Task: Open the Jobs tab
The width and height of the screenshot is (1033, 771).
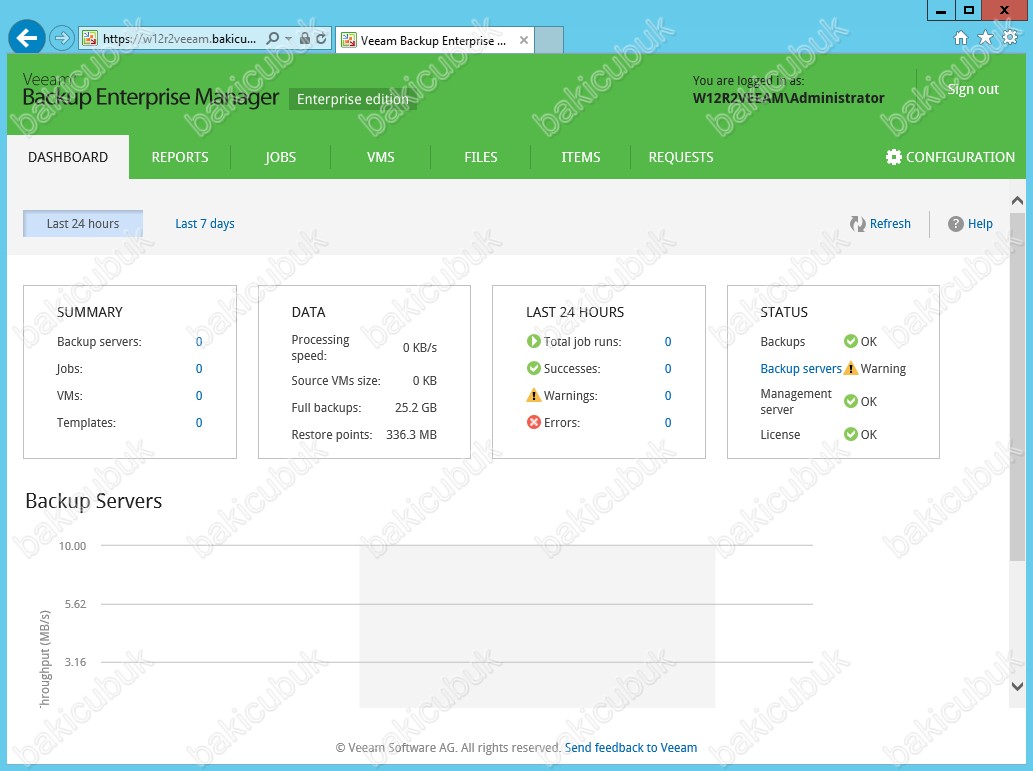Action: (281, 157)
